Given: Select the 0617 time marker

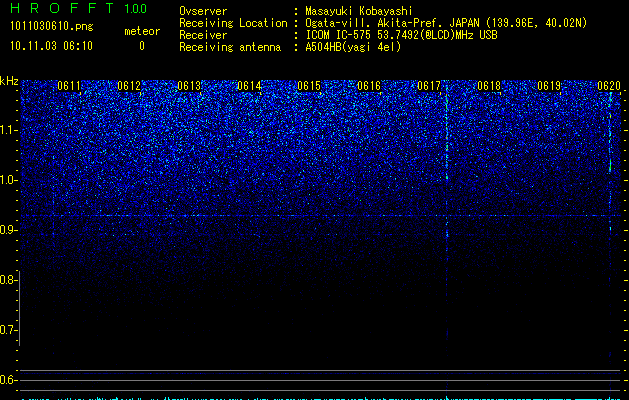Looking at the screenshot, I should coord(429,86).
